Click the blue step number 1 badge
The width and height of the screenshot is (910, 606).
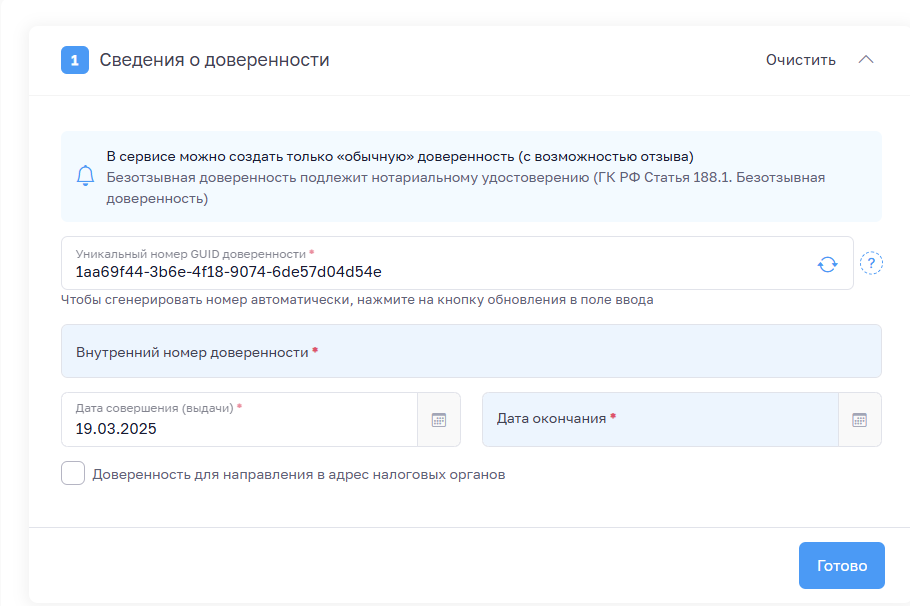pos(75,60)
